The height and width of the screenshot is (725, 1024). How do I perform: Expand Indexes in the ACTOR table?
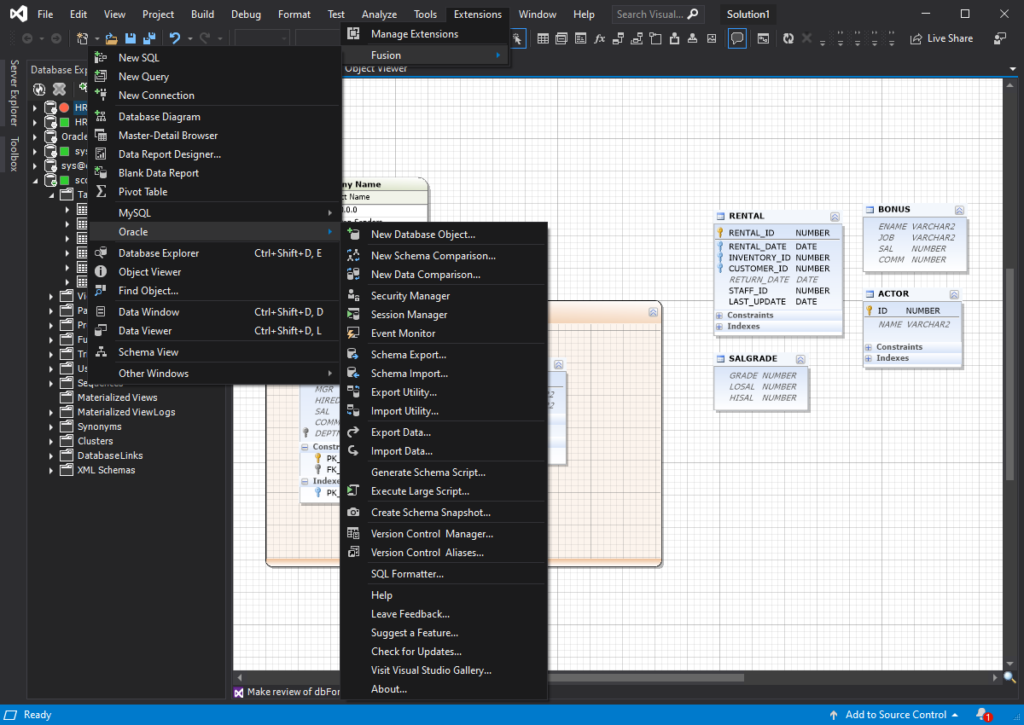pos(869,359)
